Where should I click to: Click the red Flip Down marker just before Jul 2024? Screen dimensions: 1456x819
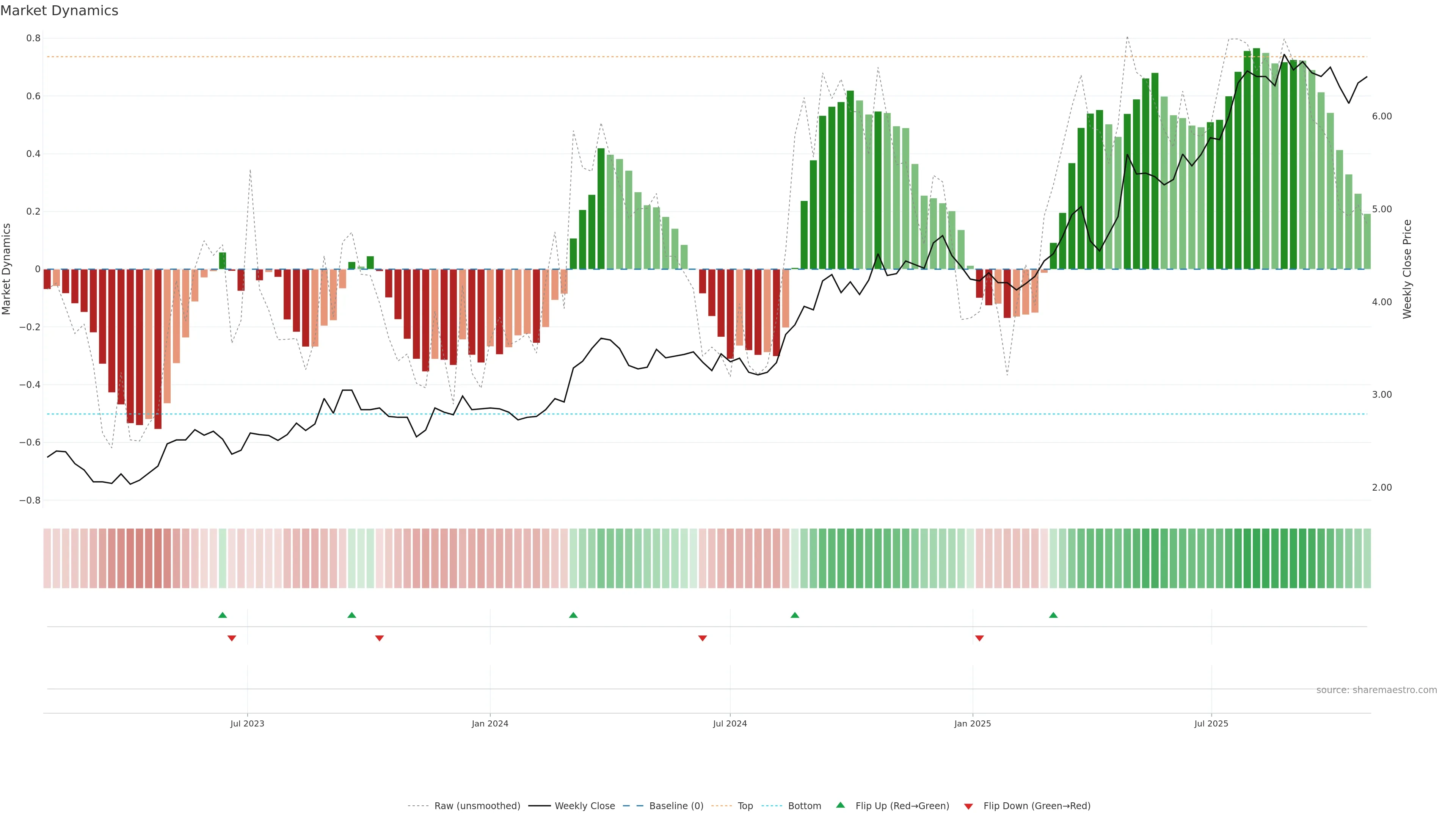(x=703, y=638)
